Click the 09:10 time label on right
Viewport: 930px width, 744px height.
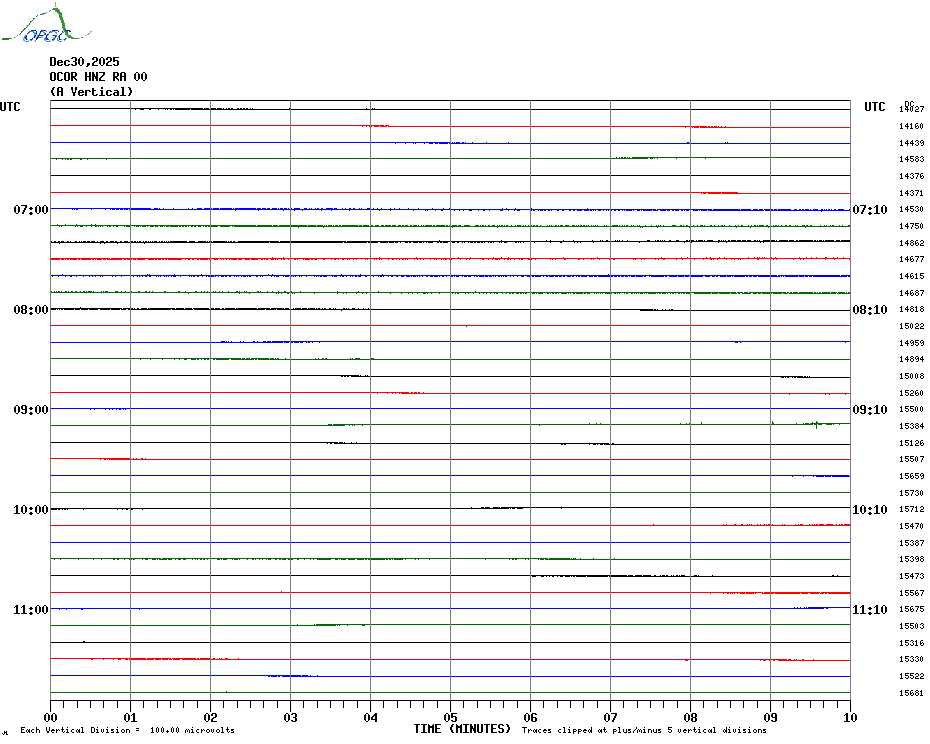869,410
